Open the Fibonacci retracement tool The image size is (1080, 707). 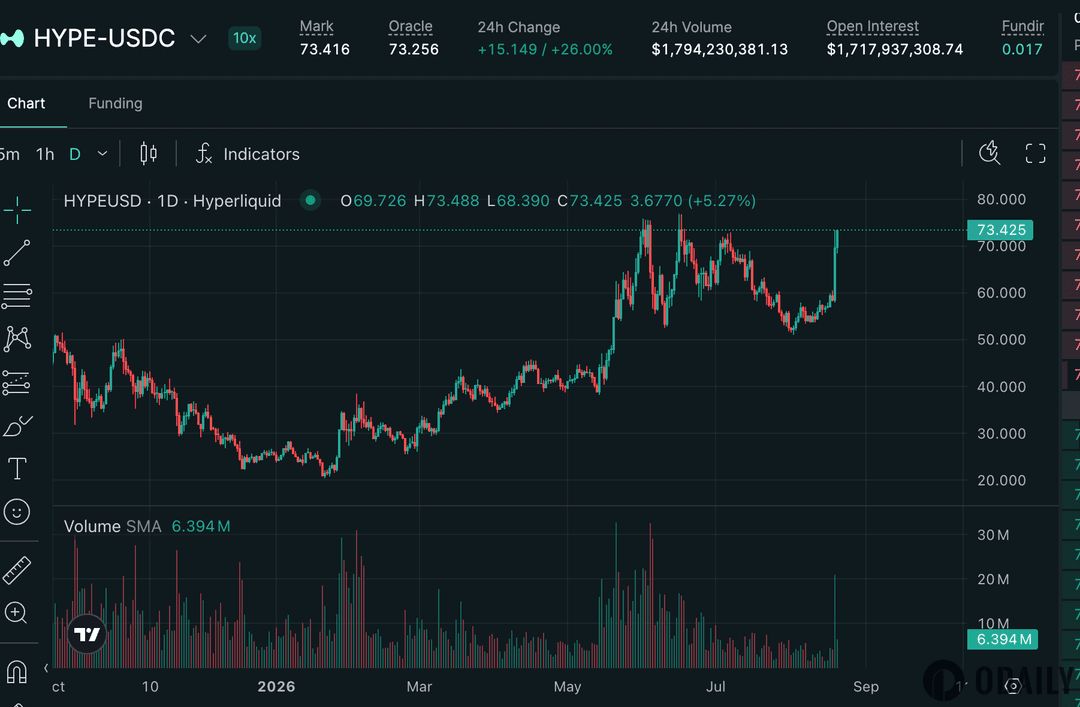[x=17, y=296]
